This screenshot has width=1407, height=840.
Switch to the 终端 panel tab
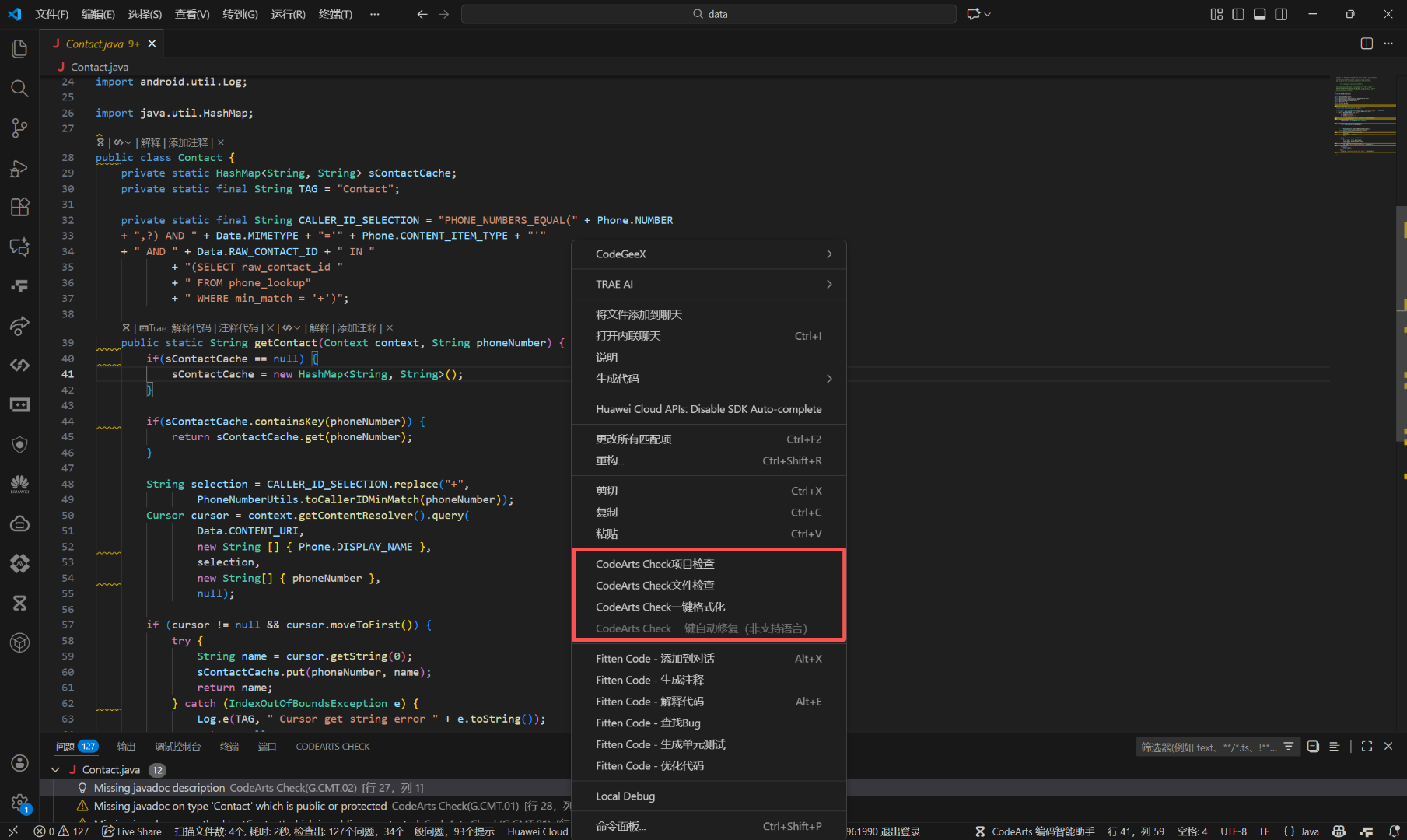point(229,747)
